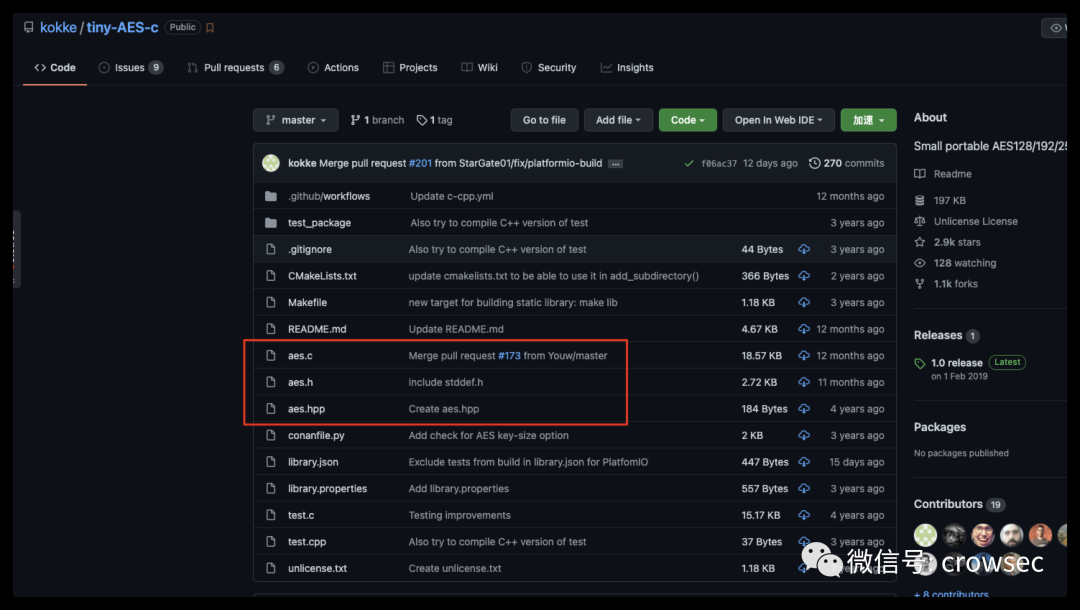This screenshot has height=610, width=1080.
Task: Click the test_package folder icon
Action: [270, 223]
